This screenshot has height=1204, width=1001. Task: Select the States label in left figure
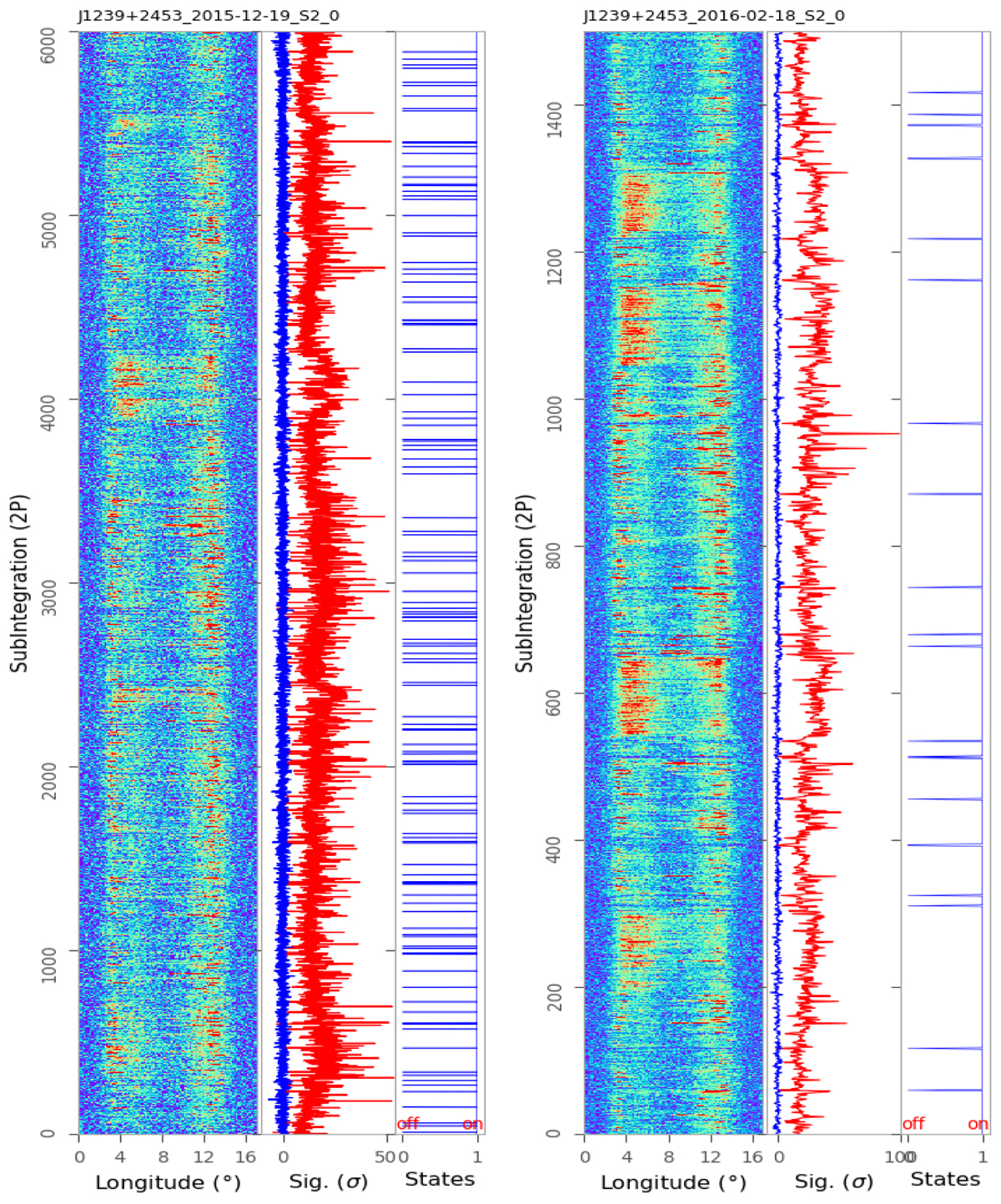[x=440, y=1179]
